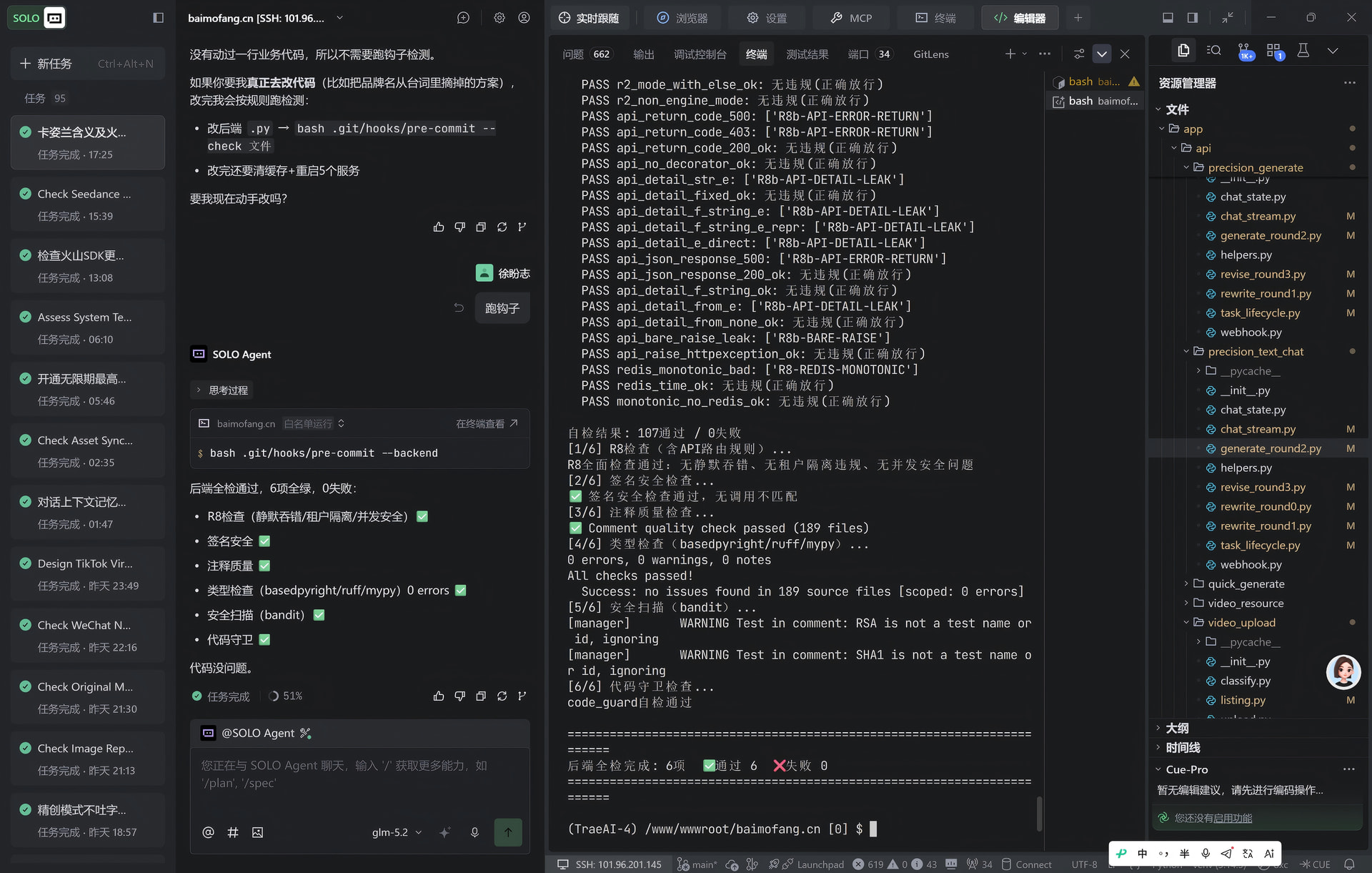Image resolution: width=1372 pixels, height=873 pixels.
Task: Toggle the secondary sidebar layout icon
Action: click(1193, 18)
